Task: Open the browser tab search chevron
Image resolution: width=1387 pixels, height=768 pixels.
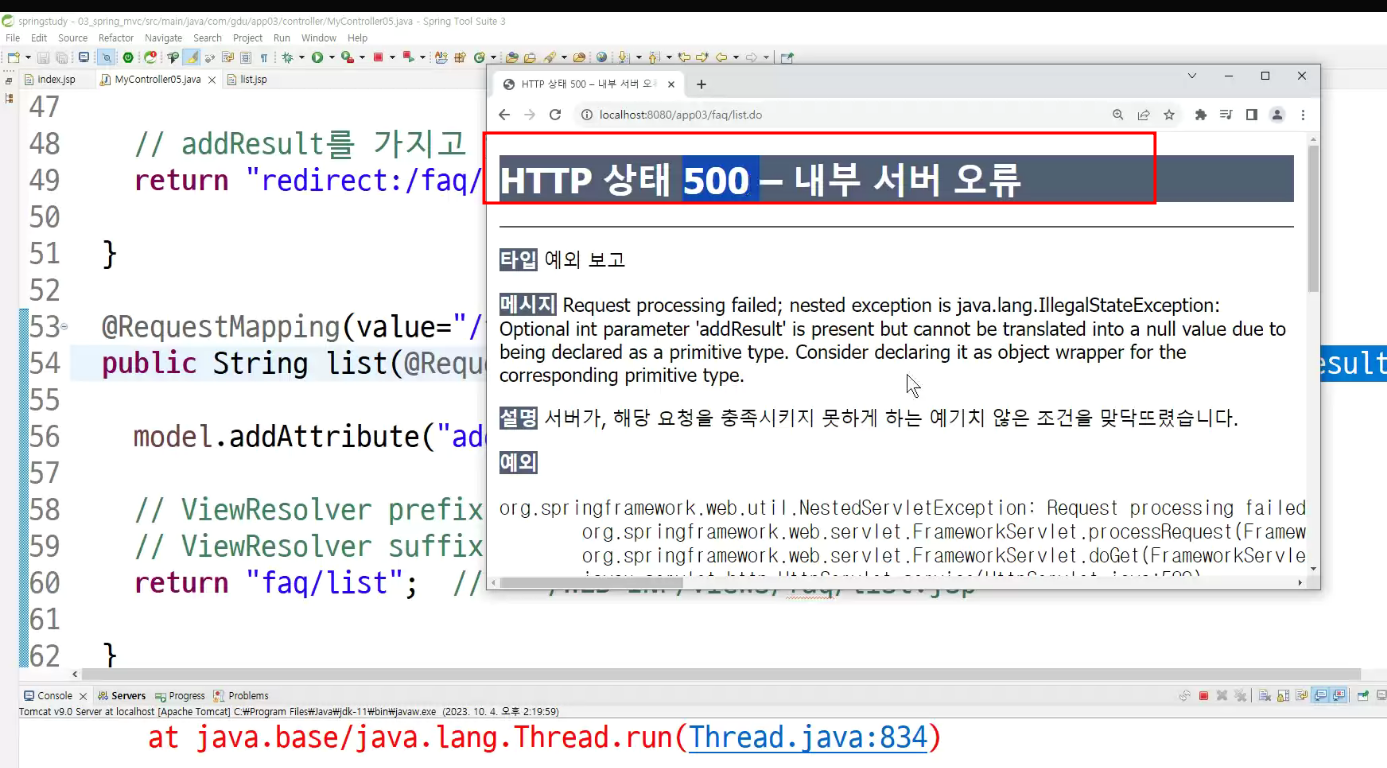Action: [1192, 76]
